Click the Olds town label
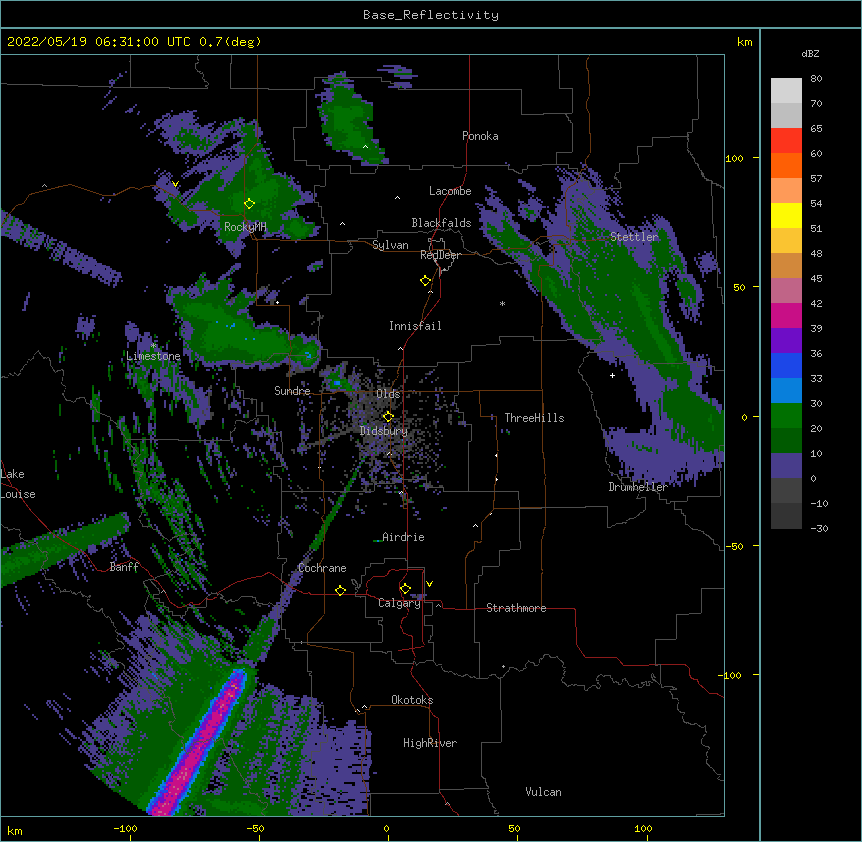The image size is (862, 842). tap(388, 394)
